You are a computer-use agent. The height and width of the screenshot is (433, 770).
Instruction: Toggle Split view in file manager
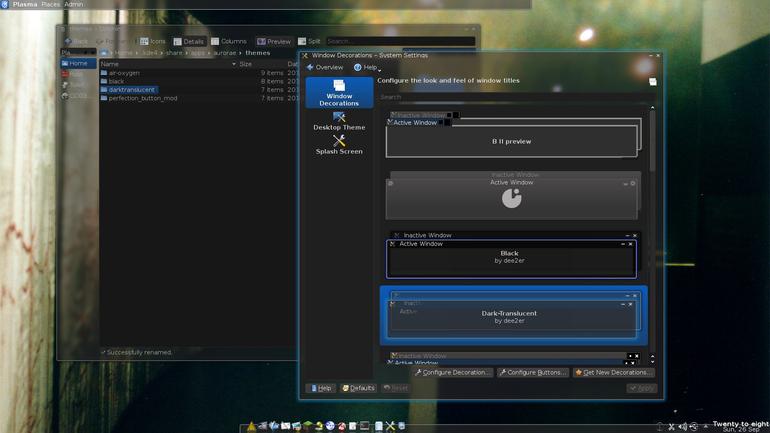[x=309, y=41]
